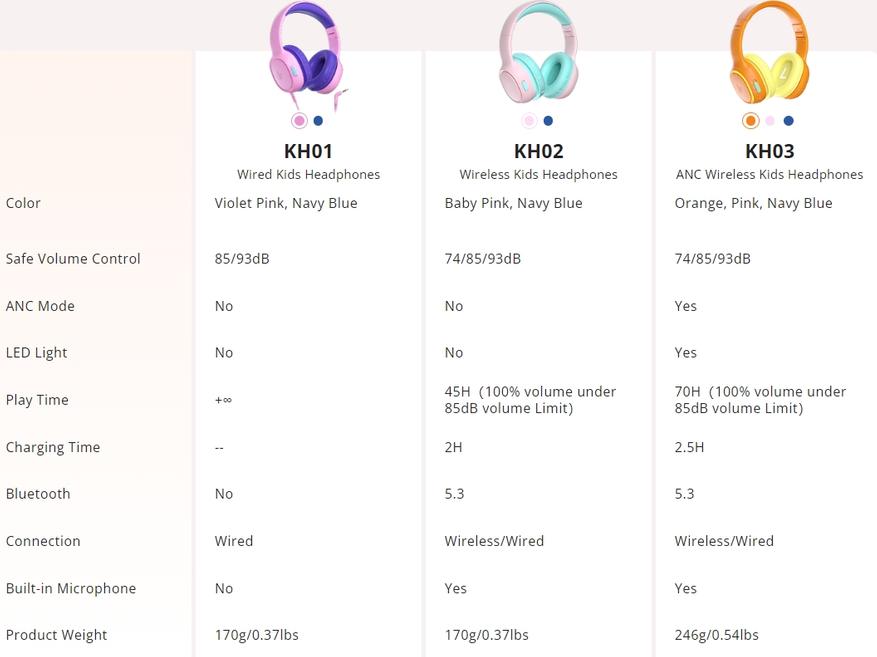The image size is (877, 657).
Task: Click the KH03 70H play time cell
Action: pos(760,400)
